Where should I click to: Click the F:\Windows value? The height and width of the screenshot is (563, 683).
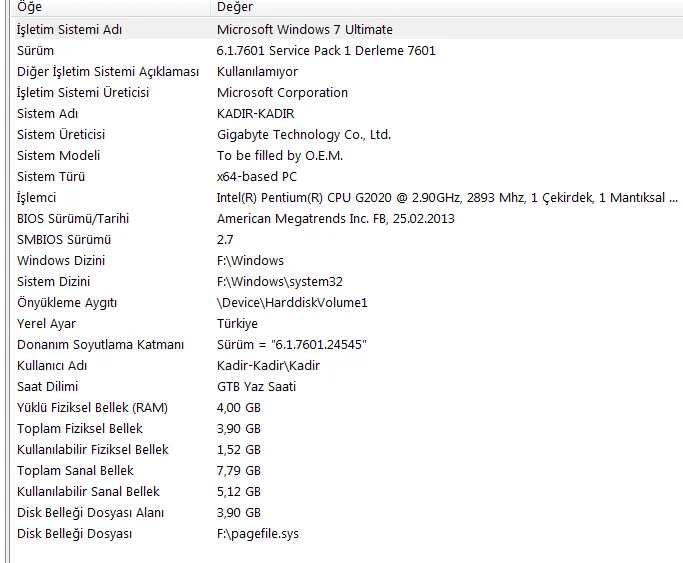click(x=250, y=260)
